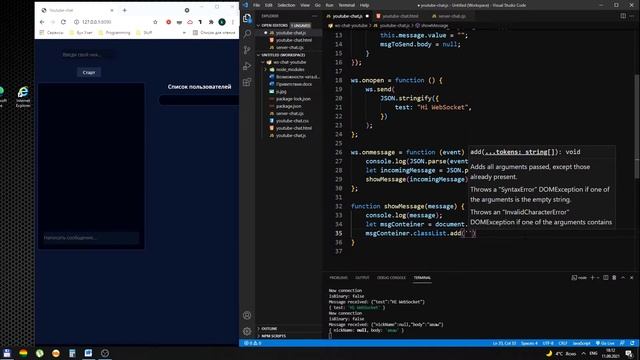Image resolution: width=640 pixels, height=360 pixels.
Task: Open the Selection menu
Action: tap(286, 5)
